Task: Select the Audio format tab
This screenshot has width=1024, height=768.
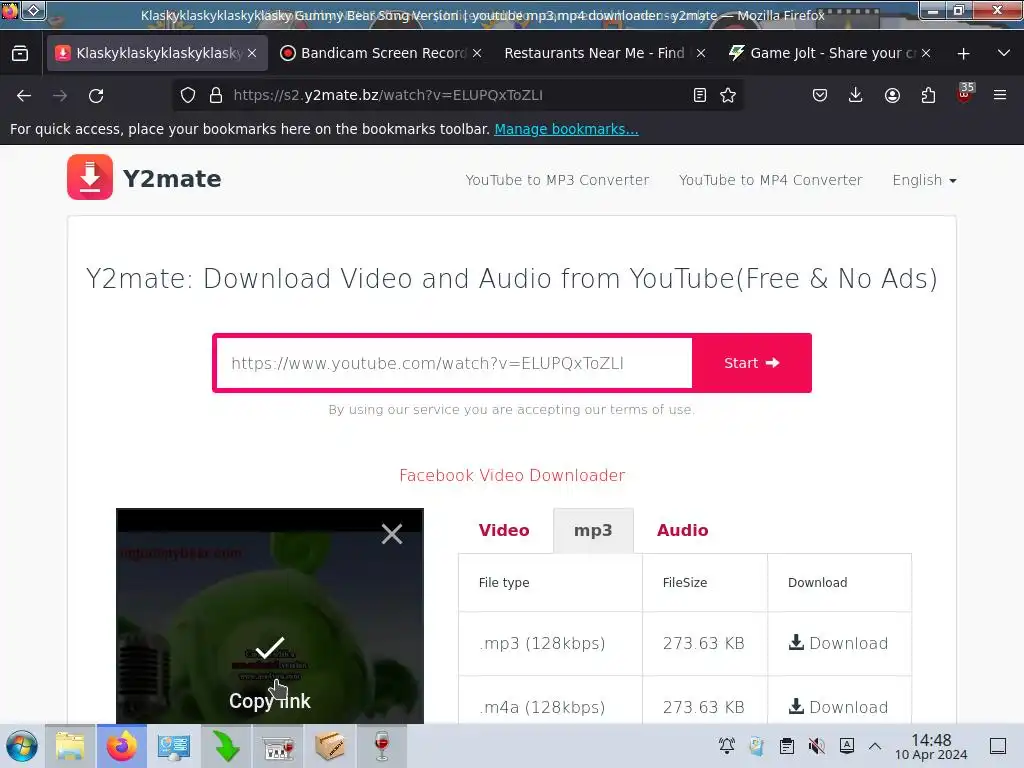Action: pyautogui.click(x=682, y=530)
